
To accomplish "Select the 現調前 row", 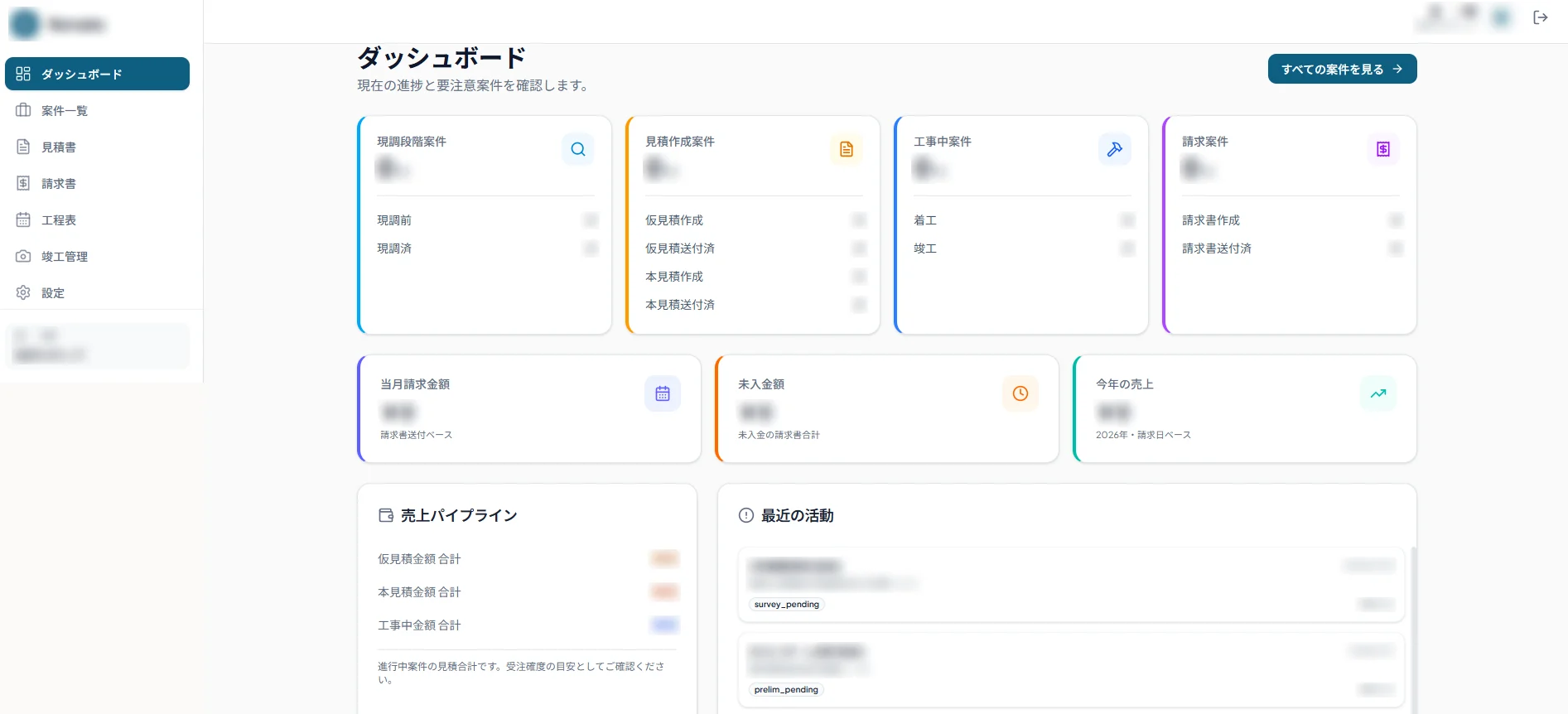I will click(487, 220).
